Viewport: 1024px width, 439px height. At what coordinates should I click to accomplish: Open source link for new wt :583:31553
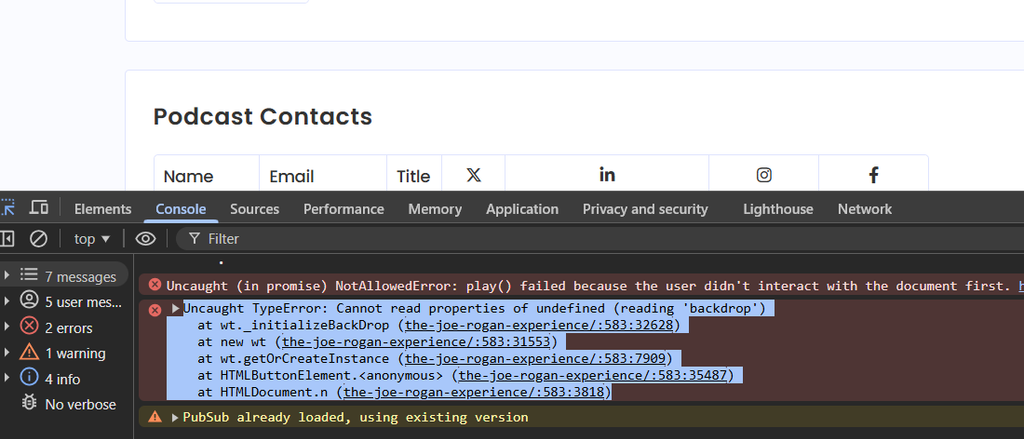[416, 342]
